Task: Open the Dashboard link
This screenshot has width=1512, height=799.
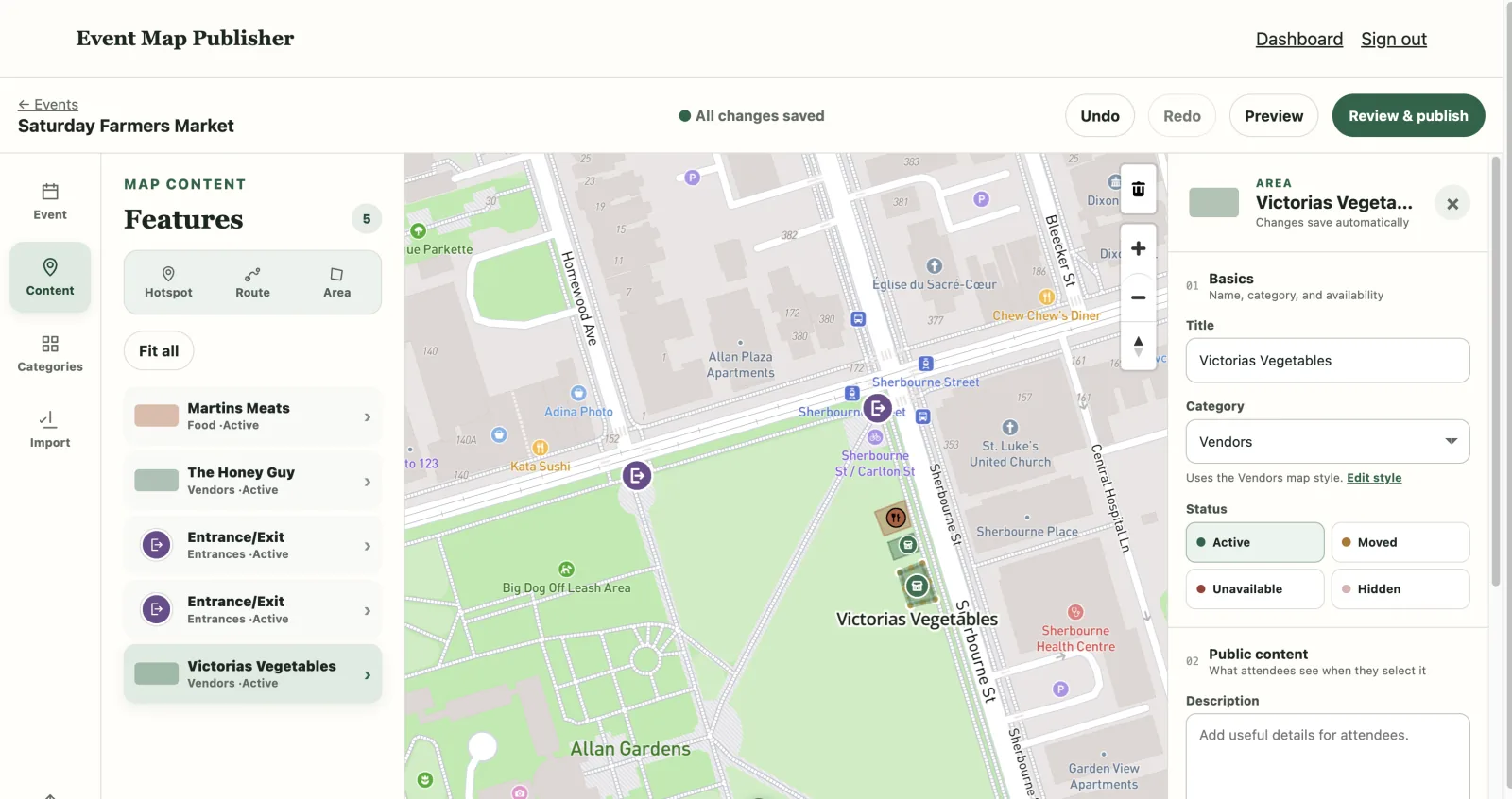Action: coord(1298,39)
